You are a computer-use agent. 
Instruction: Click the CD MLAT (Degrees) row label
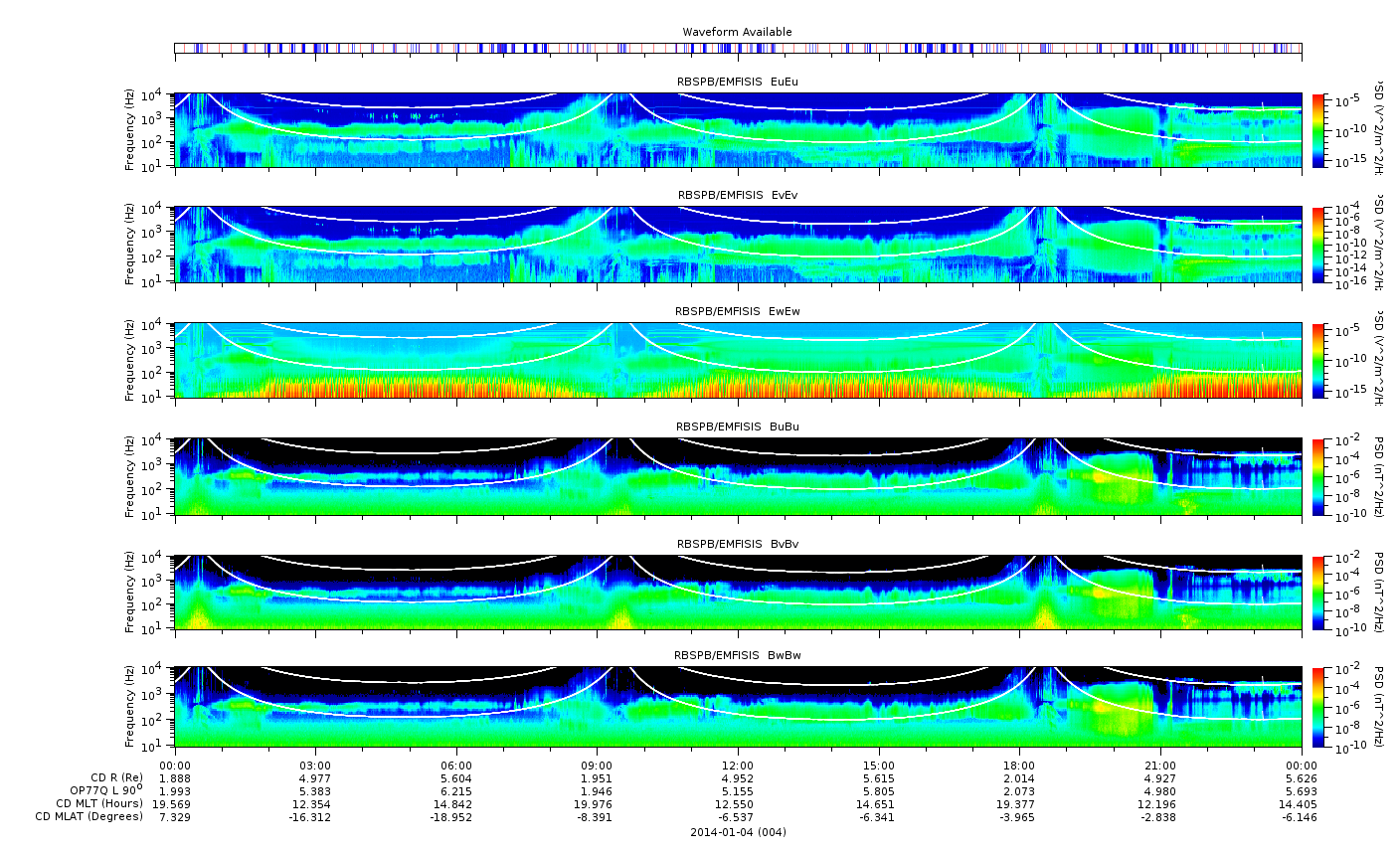[89, 817]
